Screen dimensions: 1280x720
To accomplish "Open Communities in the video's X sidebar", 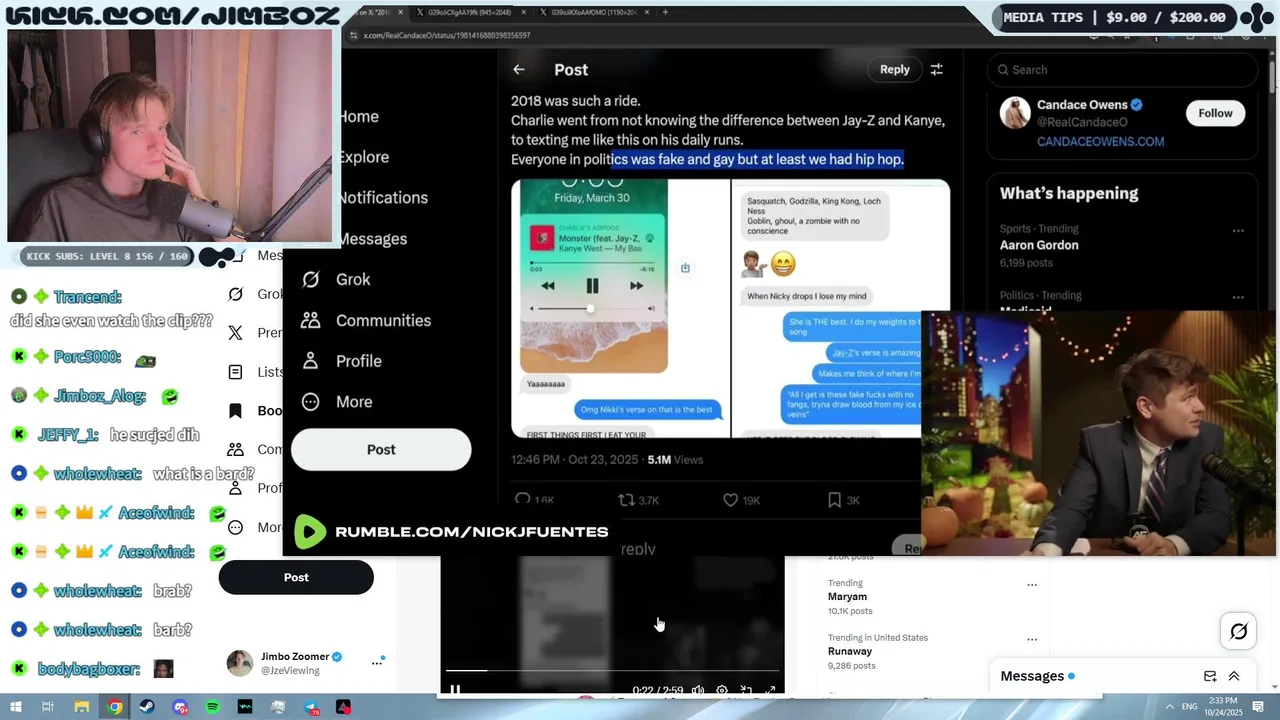I will click(366, 320).
